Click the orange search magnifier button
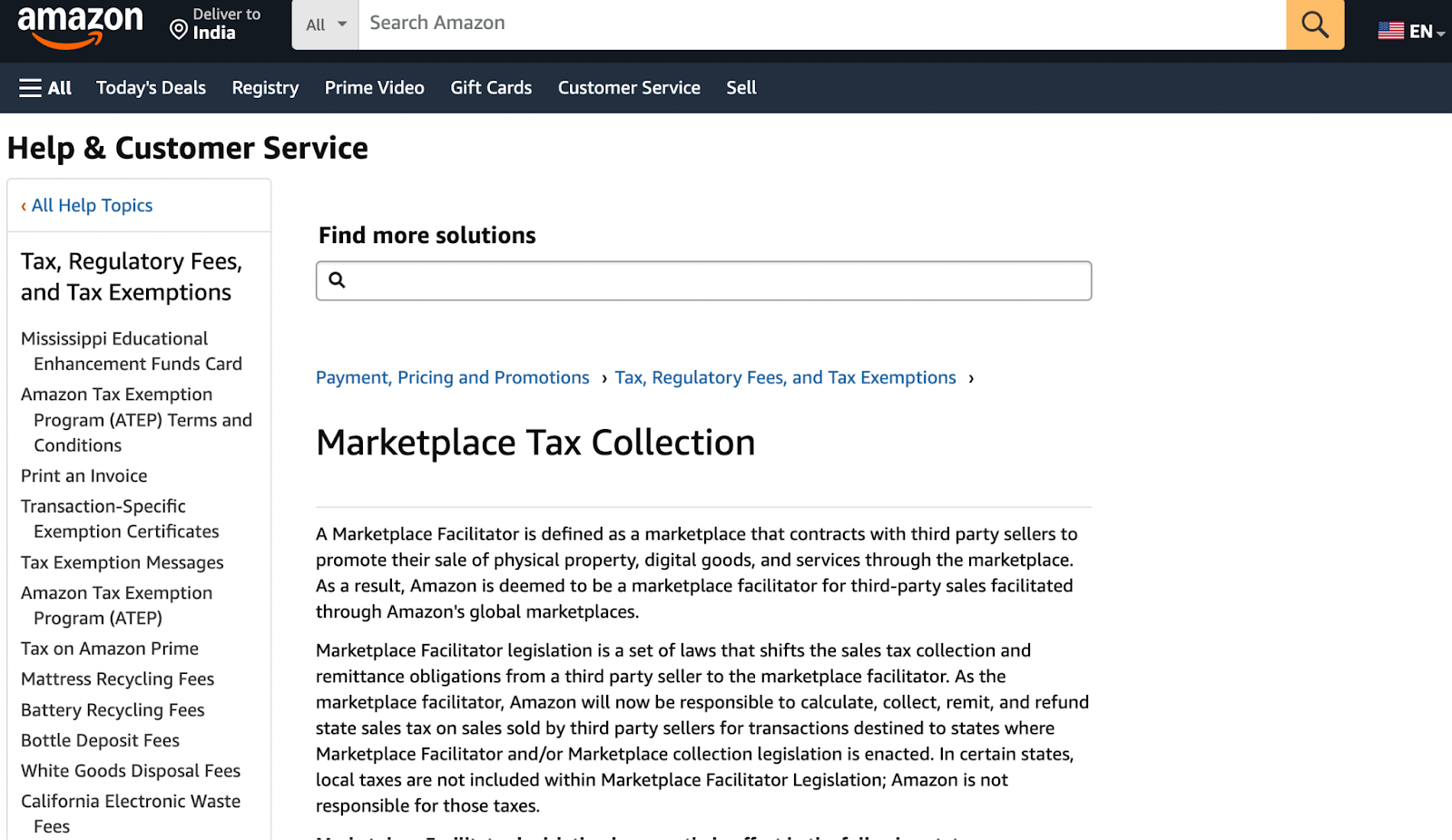Image resolution: width=1452 pixels, height=840 pixels. coord(1315,24)
